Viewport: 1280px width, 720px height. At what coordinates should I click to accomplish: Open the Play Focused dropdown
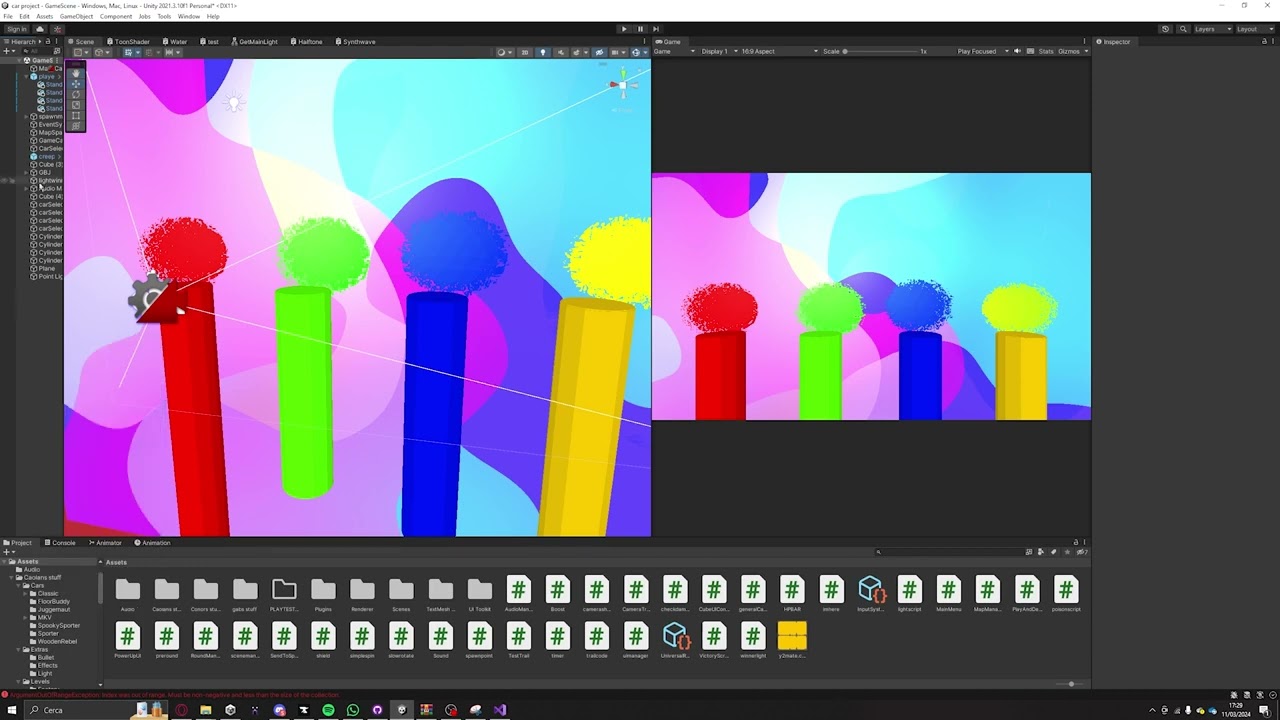980,52
